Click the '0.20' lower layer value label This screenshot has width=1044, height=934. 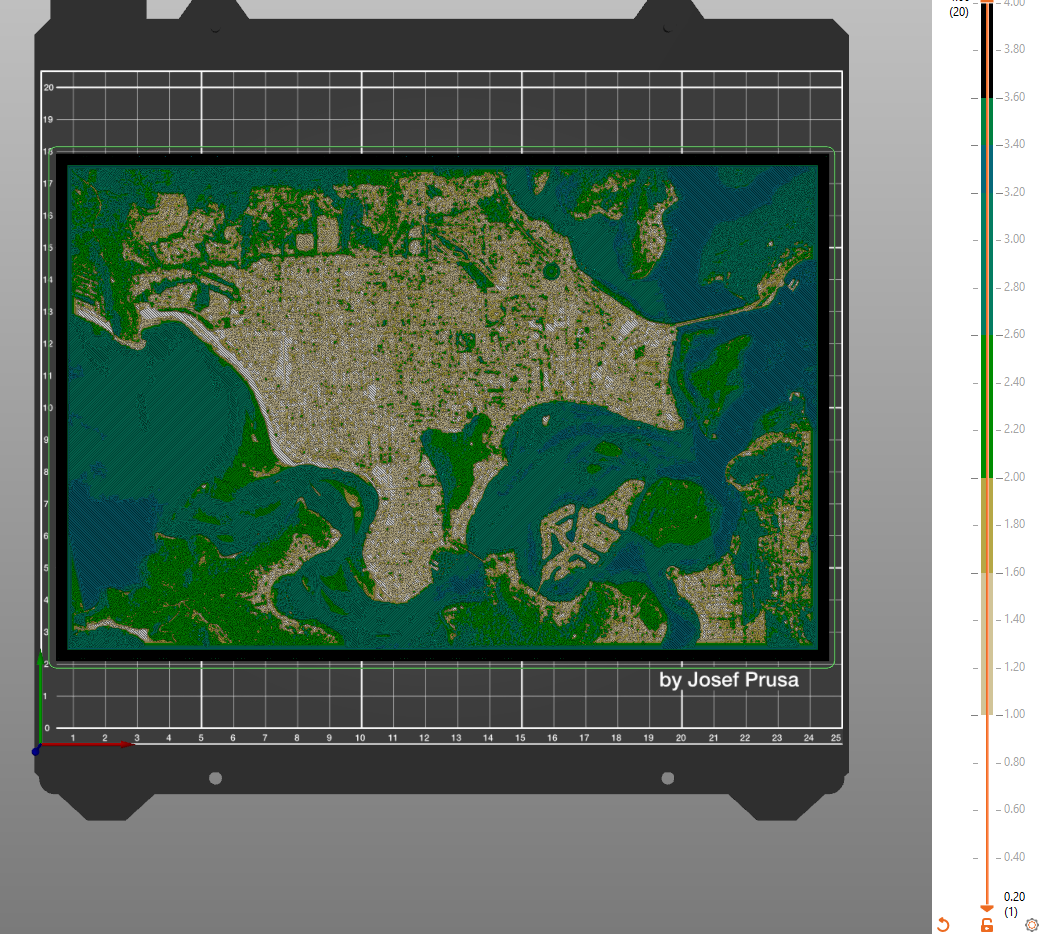1014,897
